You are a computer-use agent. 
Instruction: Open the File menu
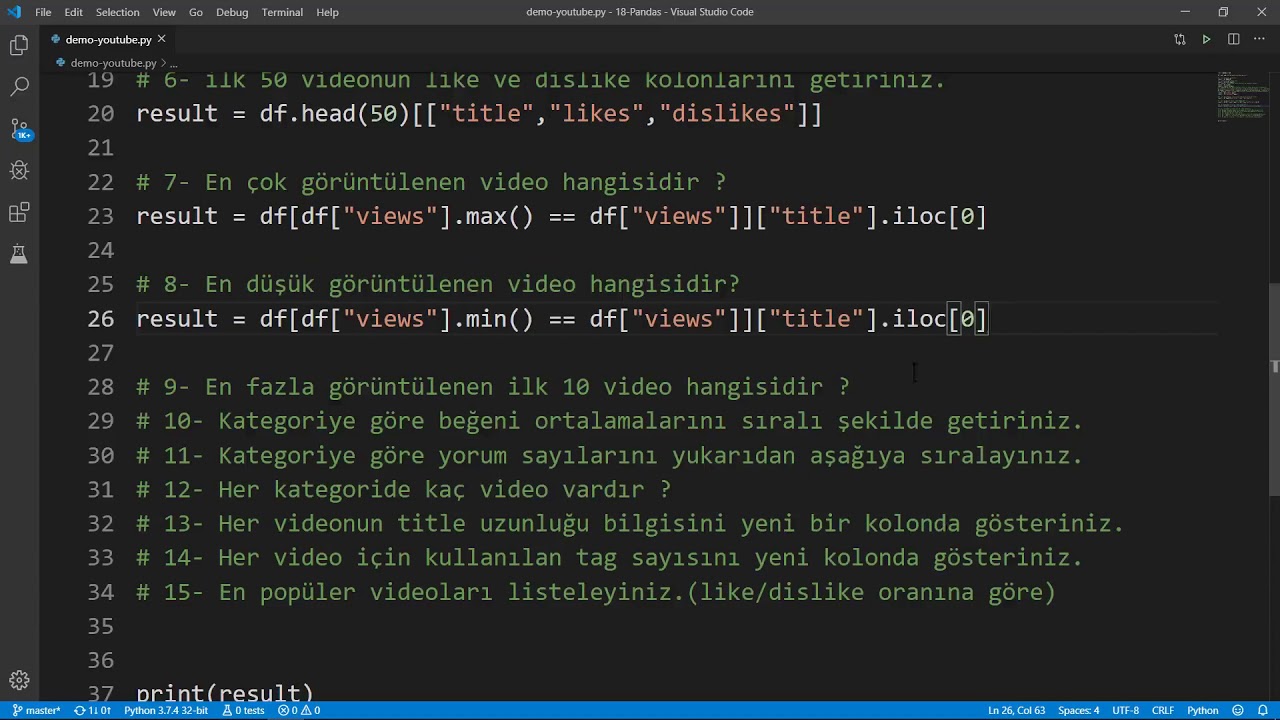pyautogui.click(x=43, y=12)
